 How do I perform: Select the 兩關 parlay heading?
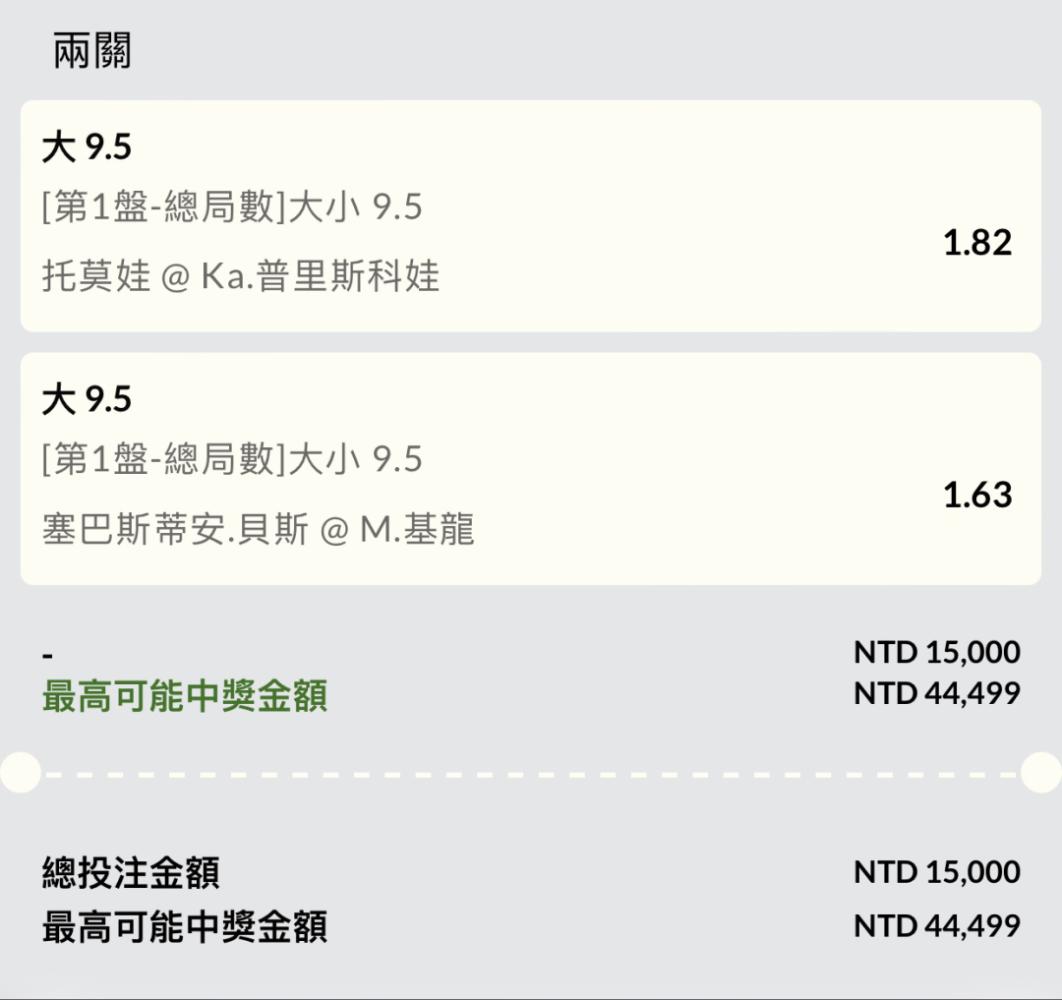point(92,51)
